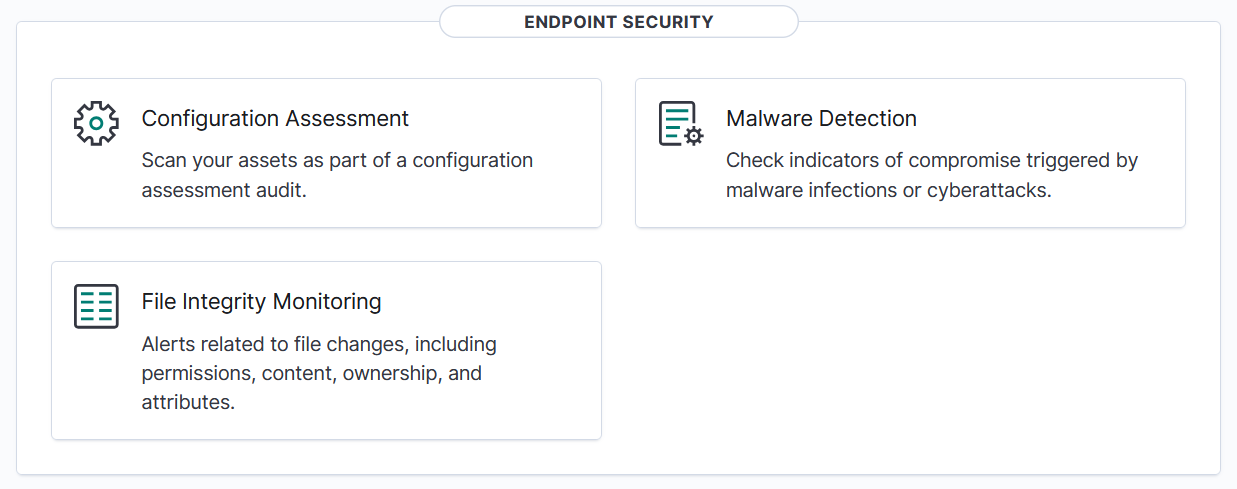Click the File Integrity Monitoring list icon
The image size is (1237, 489).
pyautogui.click(x=96, y=306)
